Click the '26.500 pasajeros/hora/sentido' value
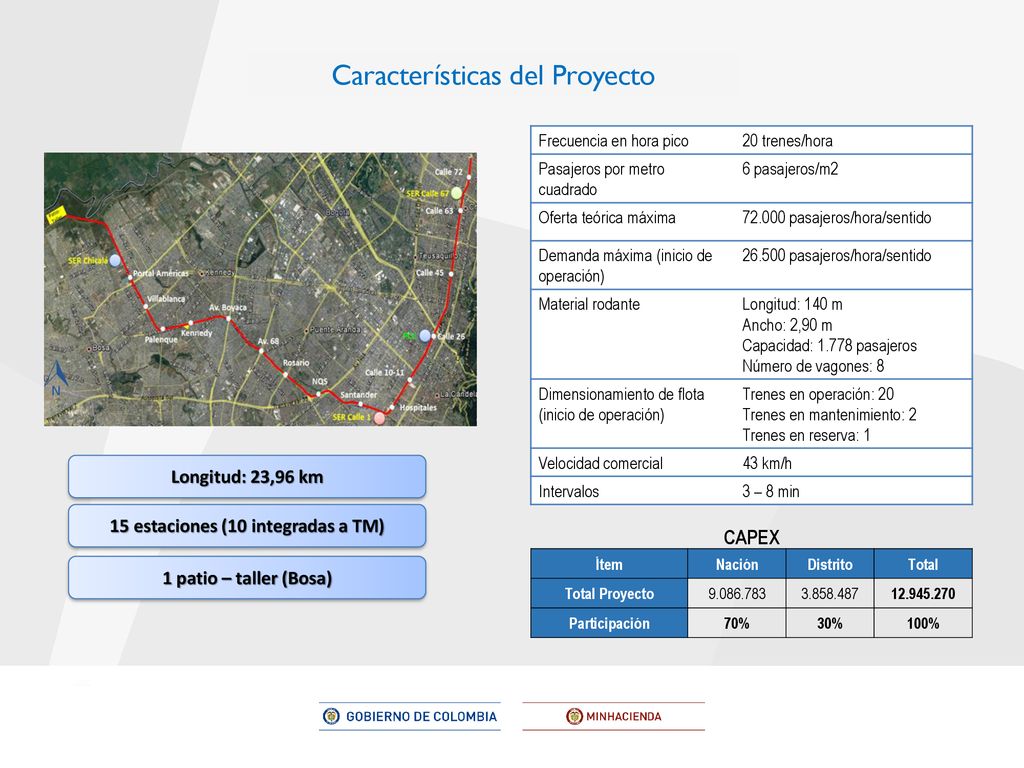This screenshot has height=768, width=1024. point(837,255)
